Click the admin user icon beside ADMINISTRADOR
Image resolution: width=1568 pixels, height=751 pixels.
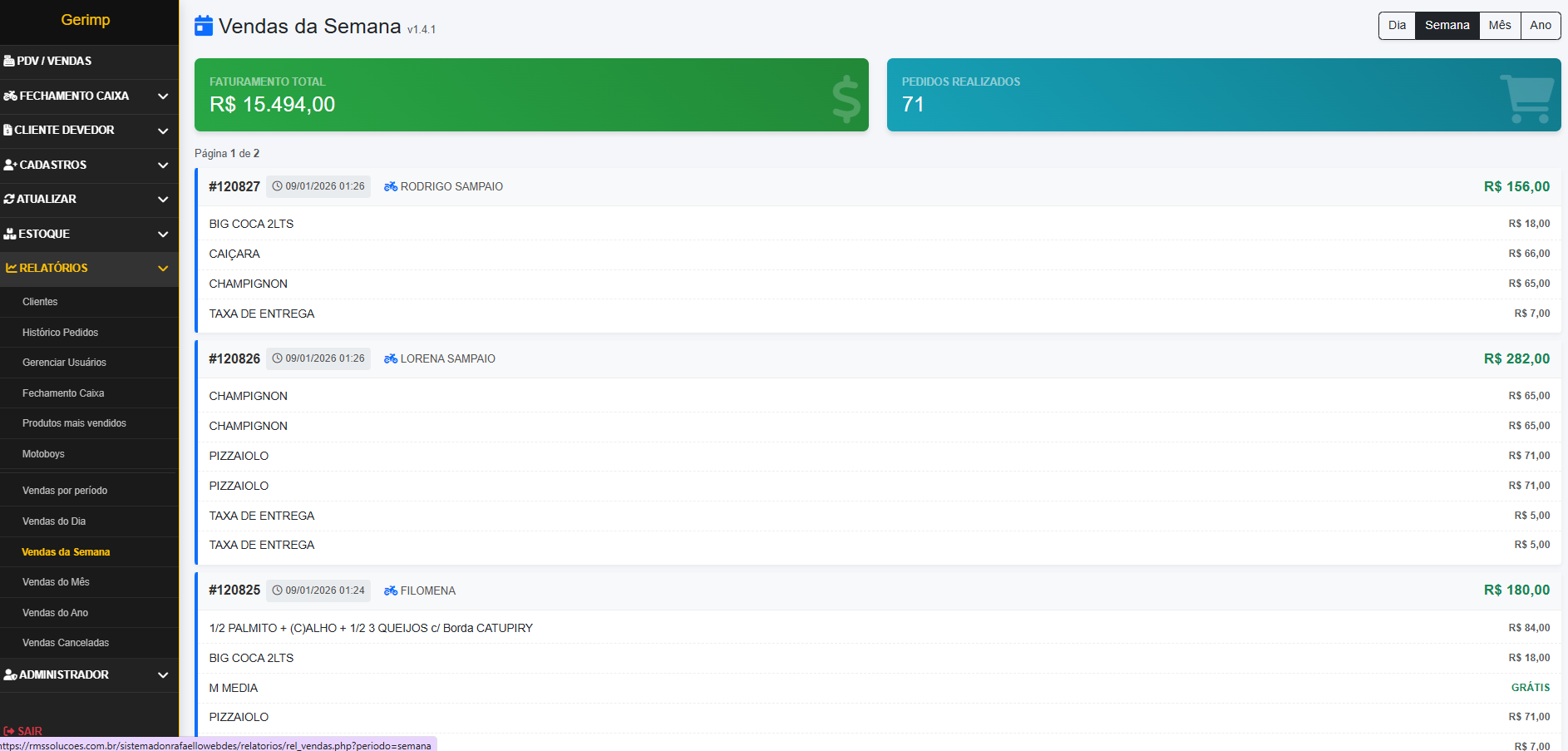point(10,674)
